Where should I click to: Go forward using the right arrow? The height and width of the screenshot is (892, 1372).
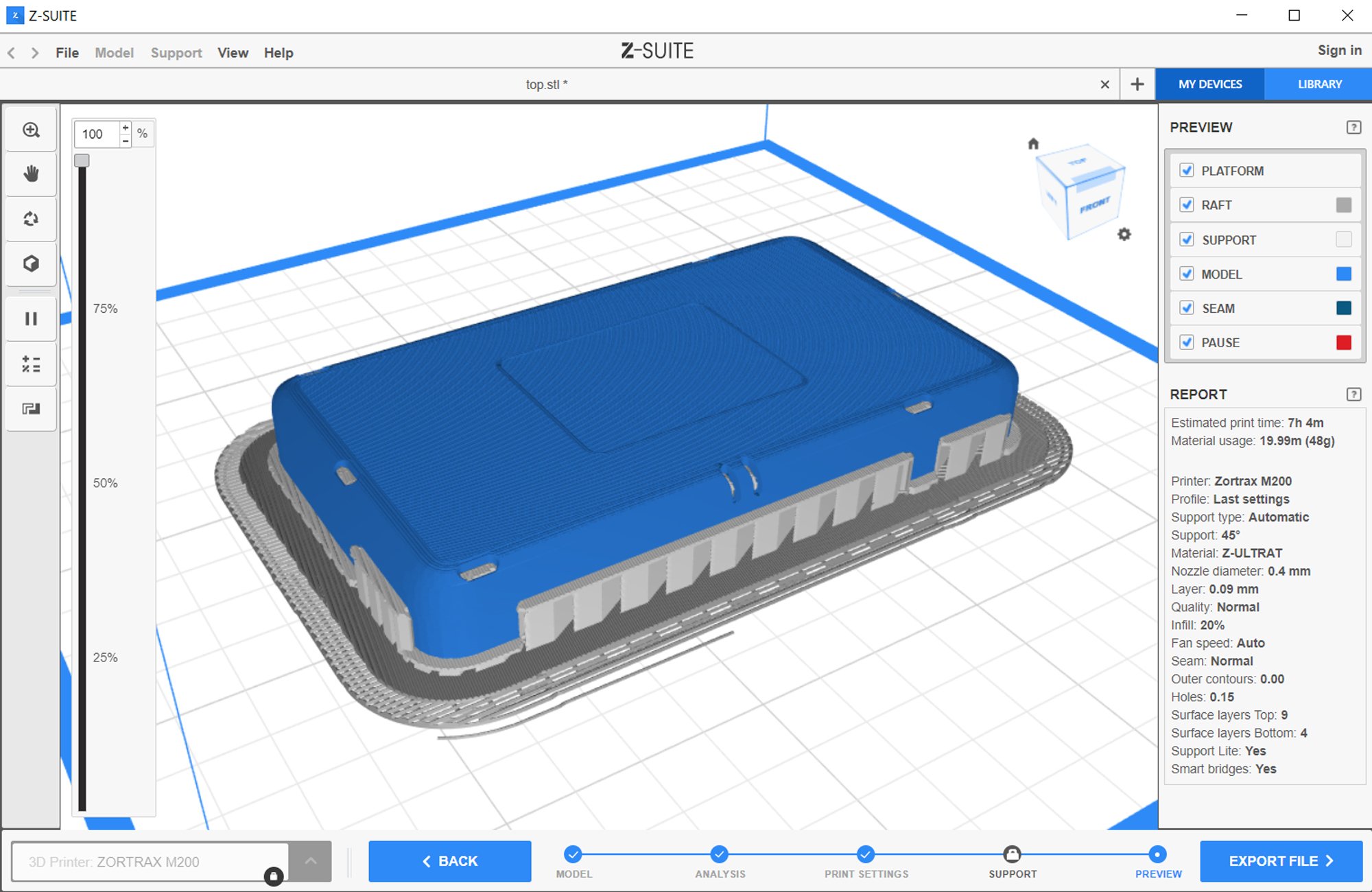pyautogui.click(x=34, y=53)
